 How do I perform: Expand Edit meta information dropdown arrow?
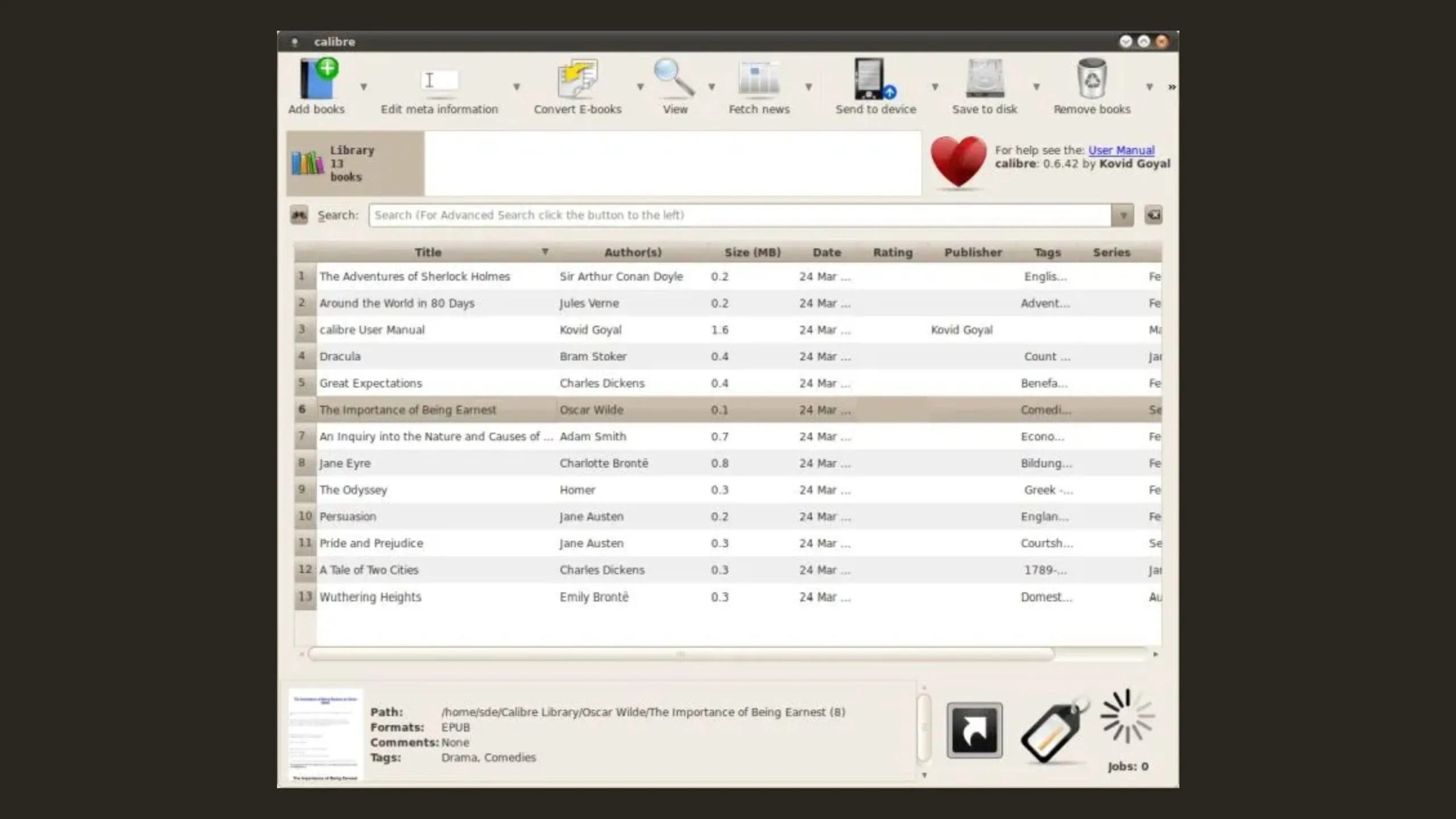coord(516,87)
